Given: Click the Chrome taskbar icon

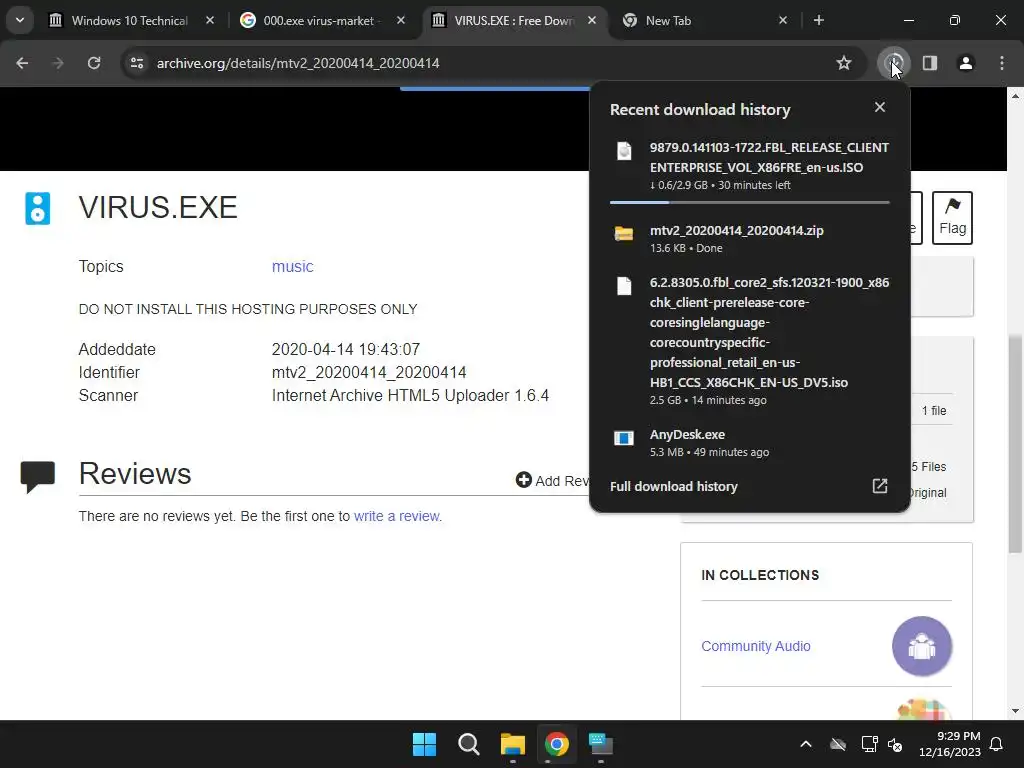Looking at the screenshot, I should 556,744.
